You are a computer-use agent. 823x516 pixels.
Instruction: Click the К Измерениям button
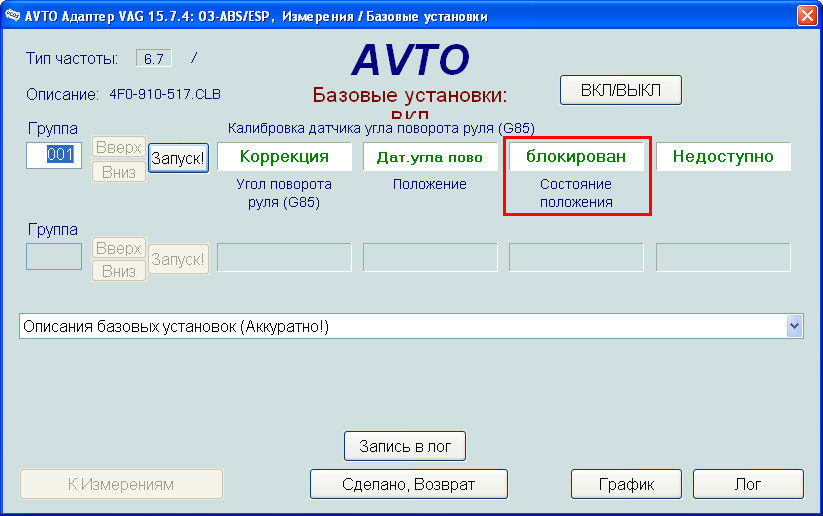[121, 484]
